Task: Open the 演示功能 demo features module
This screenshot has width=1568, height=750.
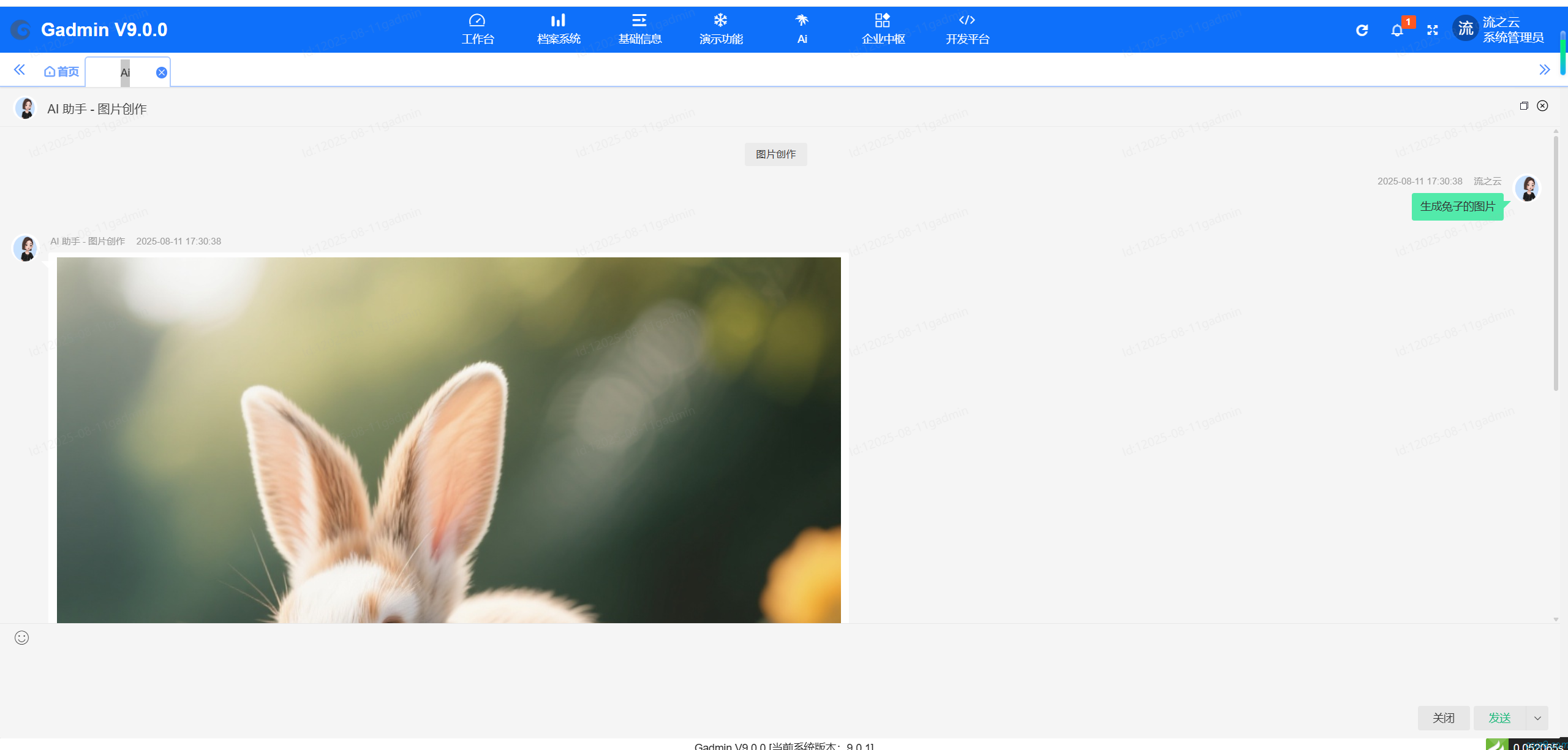Action: 720,29
